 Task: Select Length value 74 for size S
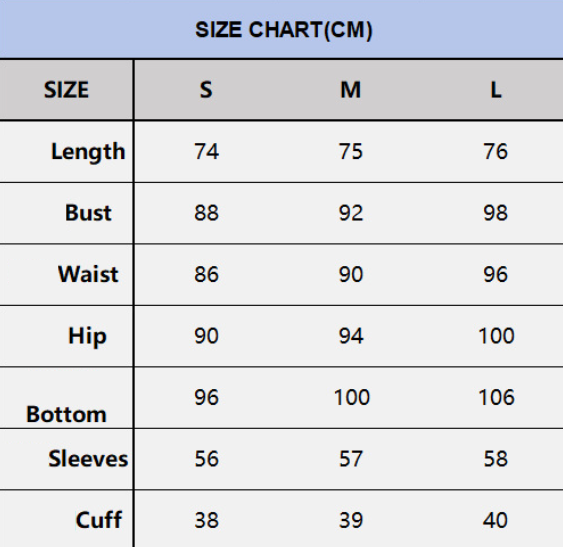[x=206, y=151]
